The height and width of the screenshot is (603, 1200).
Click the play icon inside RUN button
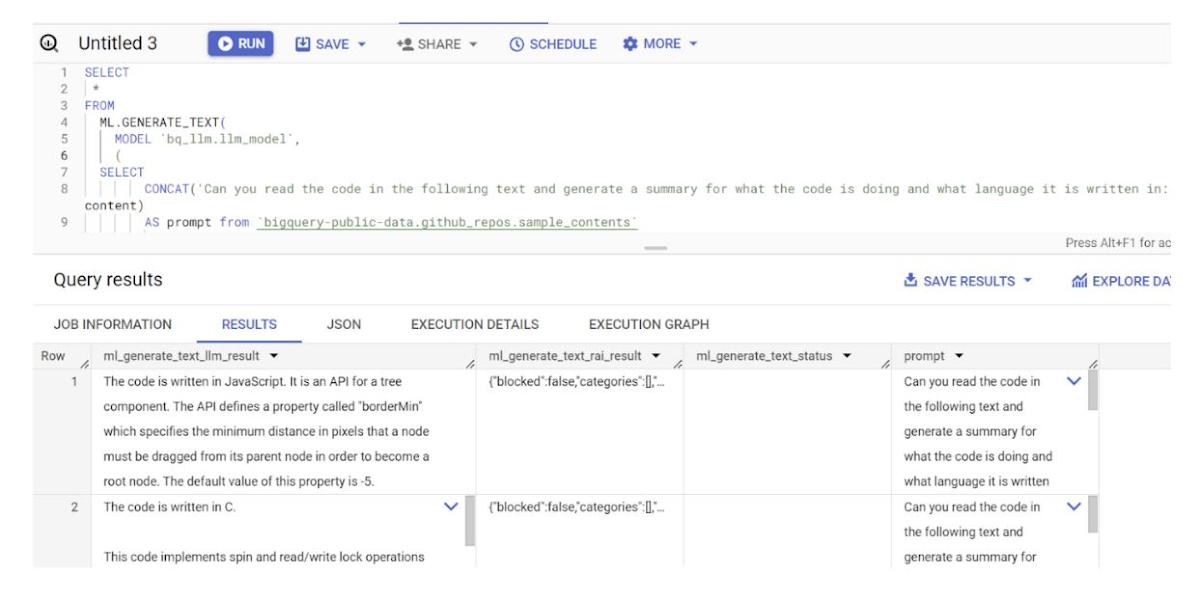pos(225,43)
